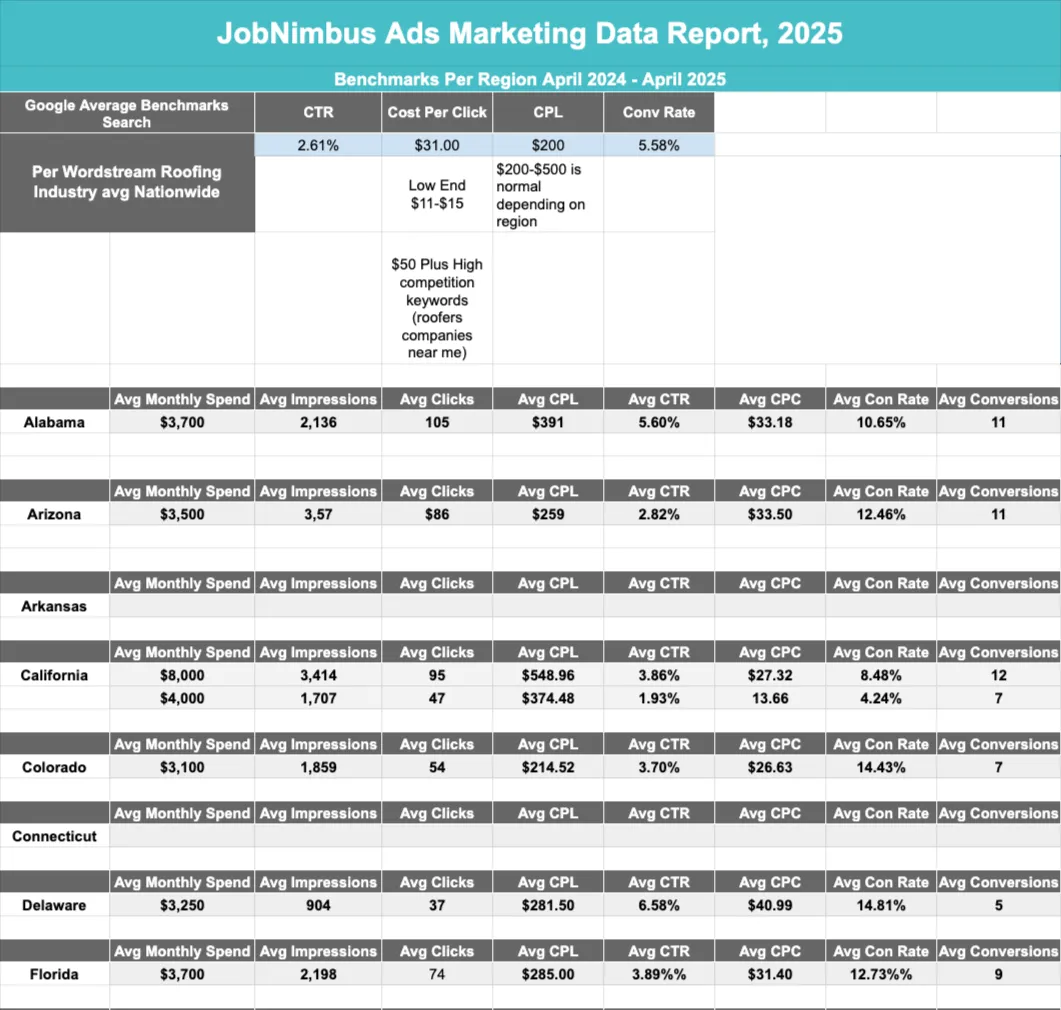Screen dimensions: 1061x1010
Task: Click the 'Google Average Benchmarks Search' header cell
Action: coord(127,113)
